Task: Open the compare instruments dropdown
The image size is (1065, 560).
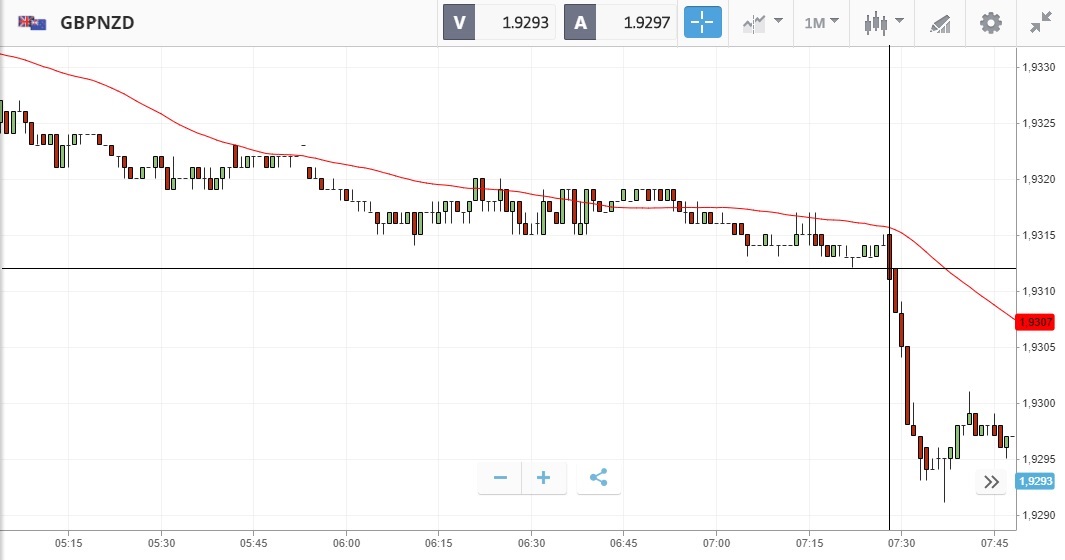Action: 761,22
